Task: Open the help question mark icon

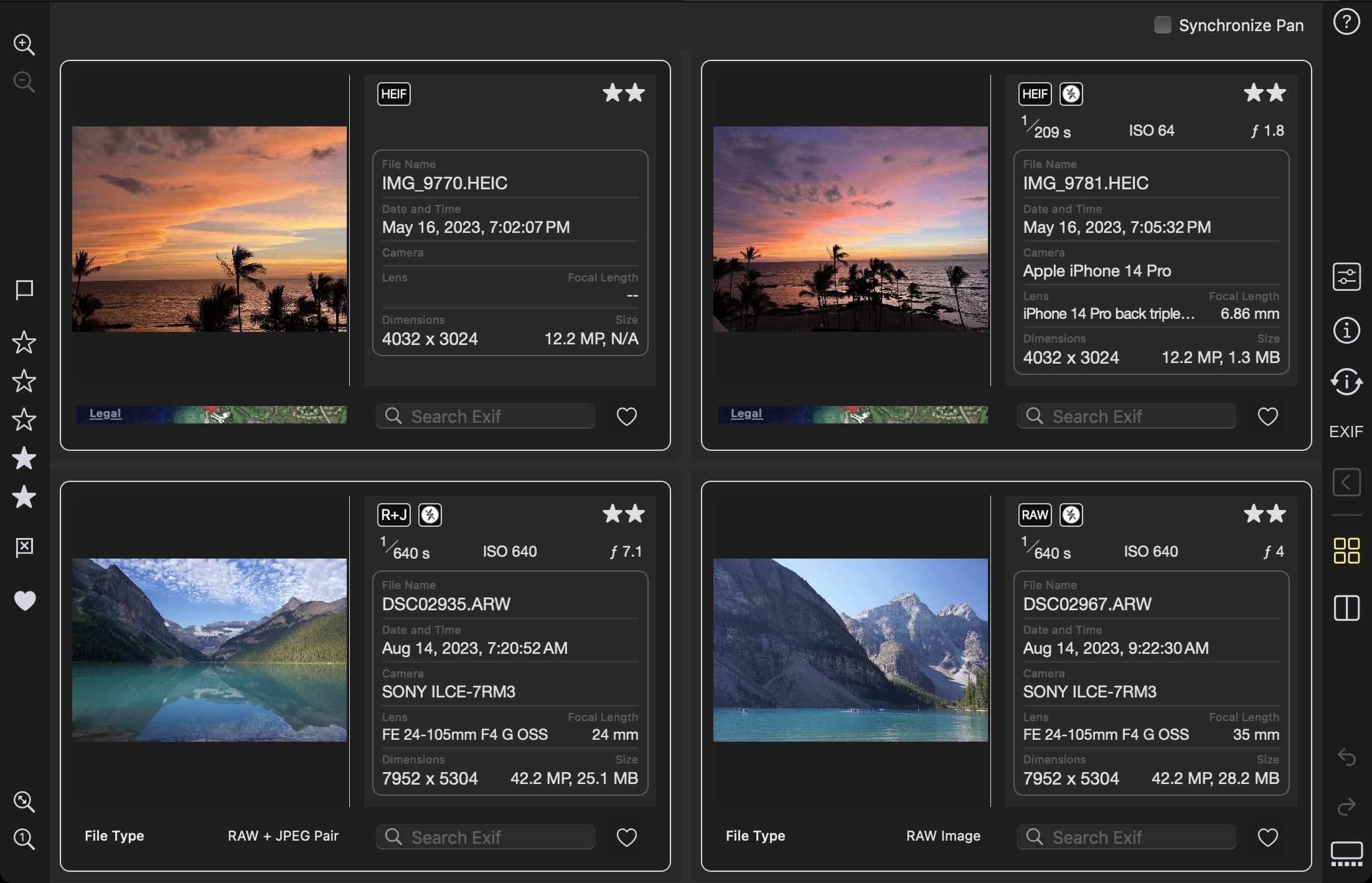Action: [x=1346, y=22]
